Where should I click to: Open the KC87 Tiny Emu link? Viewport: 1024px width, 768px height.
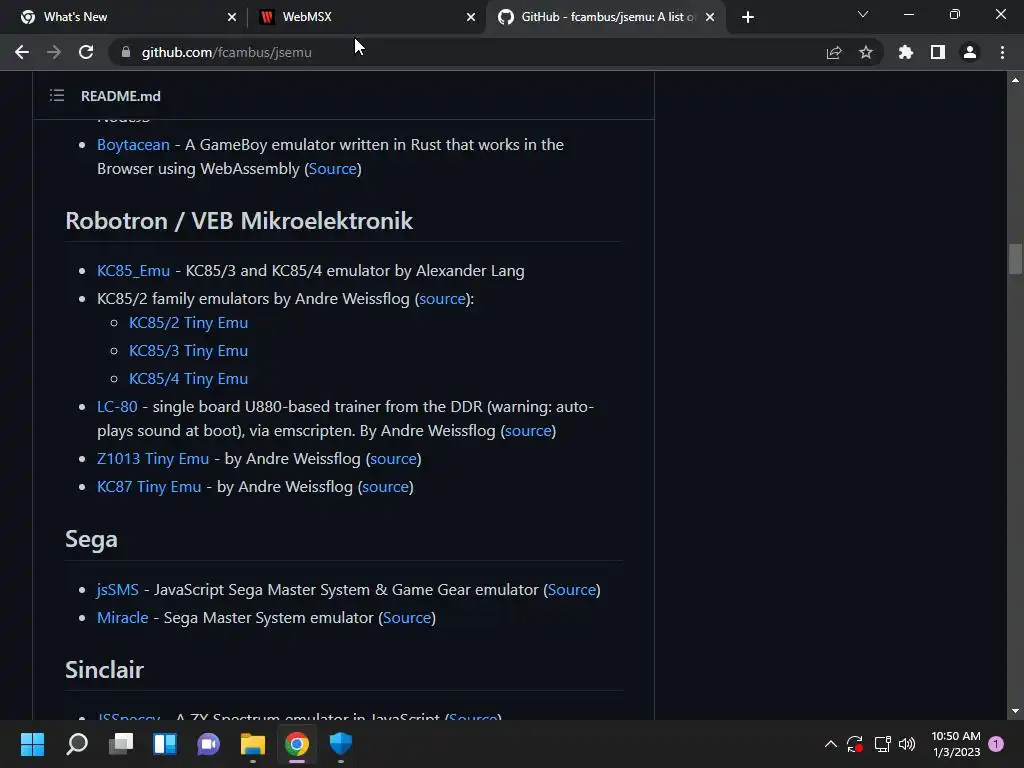point(149,487)
